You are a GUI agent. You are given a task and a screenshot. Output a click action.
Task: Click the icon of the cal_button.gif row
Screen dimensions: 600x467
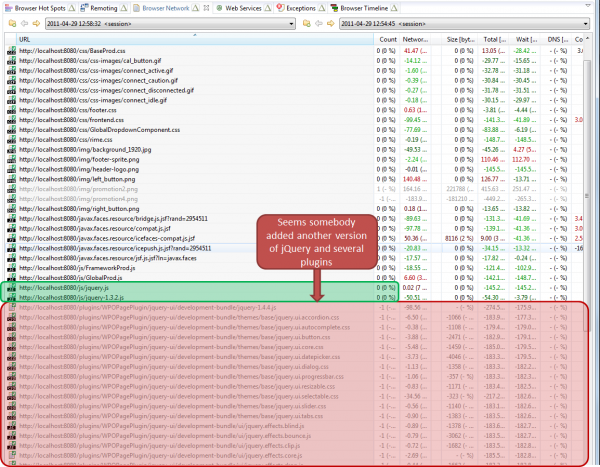pyautogui.click(x=11, y=60)
